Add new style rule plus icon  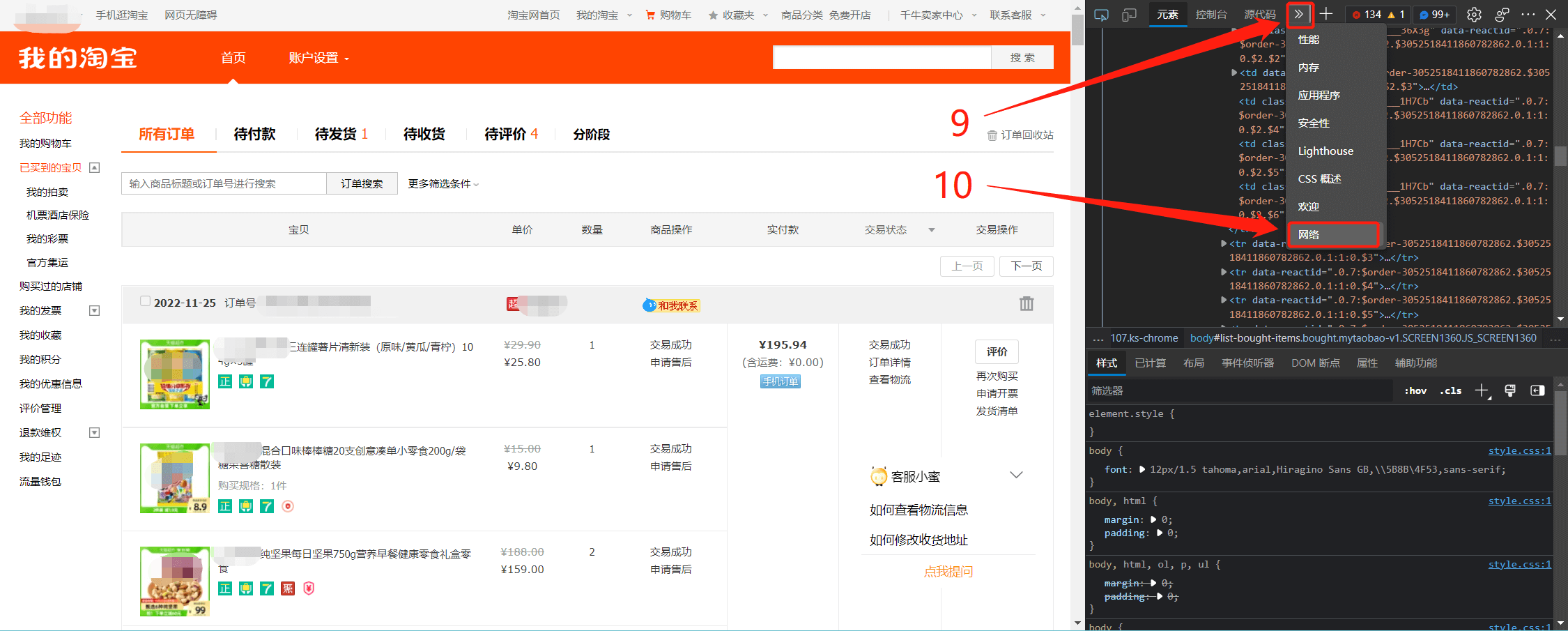coord(1482,390)
